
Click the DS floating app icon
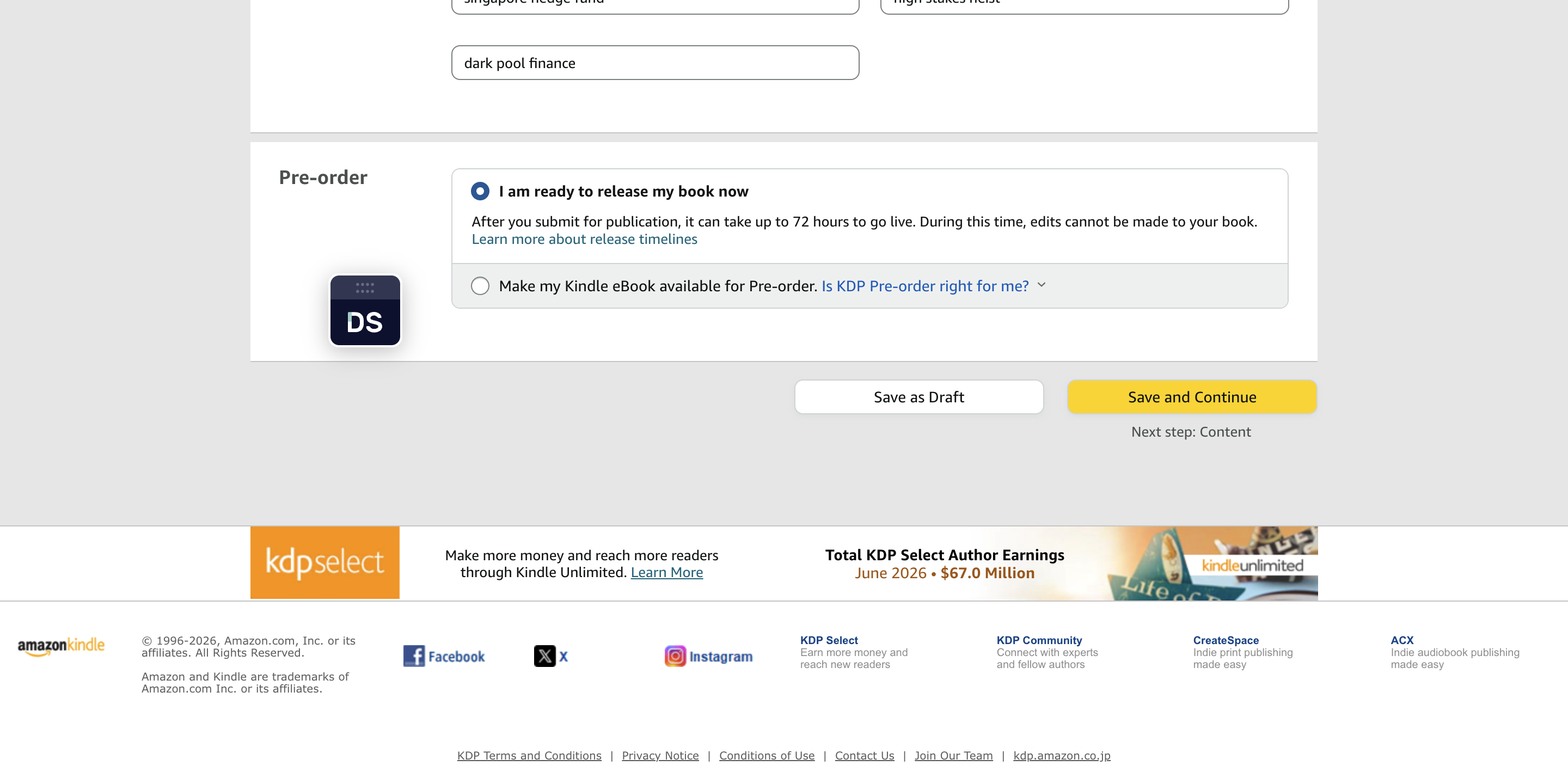coord(365,310)
